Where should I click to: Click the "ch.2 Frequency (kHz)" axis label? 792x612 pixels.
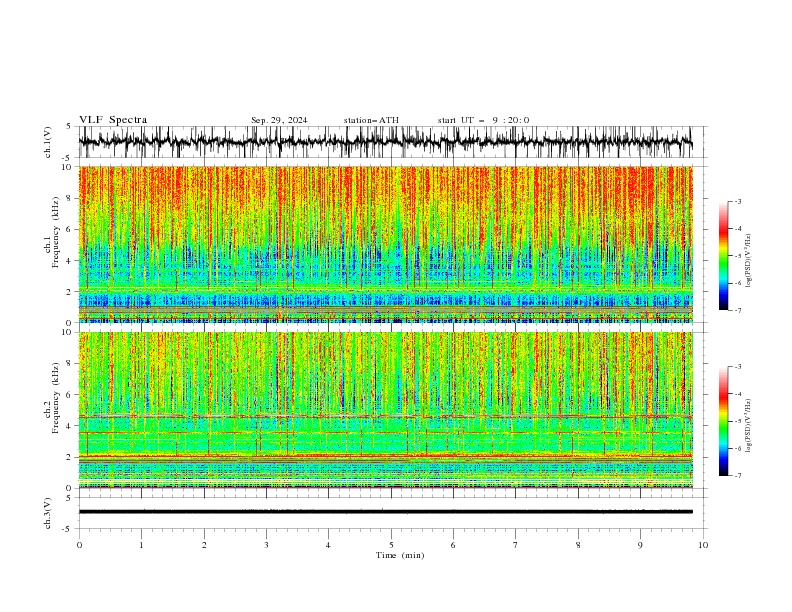(52, 398)
